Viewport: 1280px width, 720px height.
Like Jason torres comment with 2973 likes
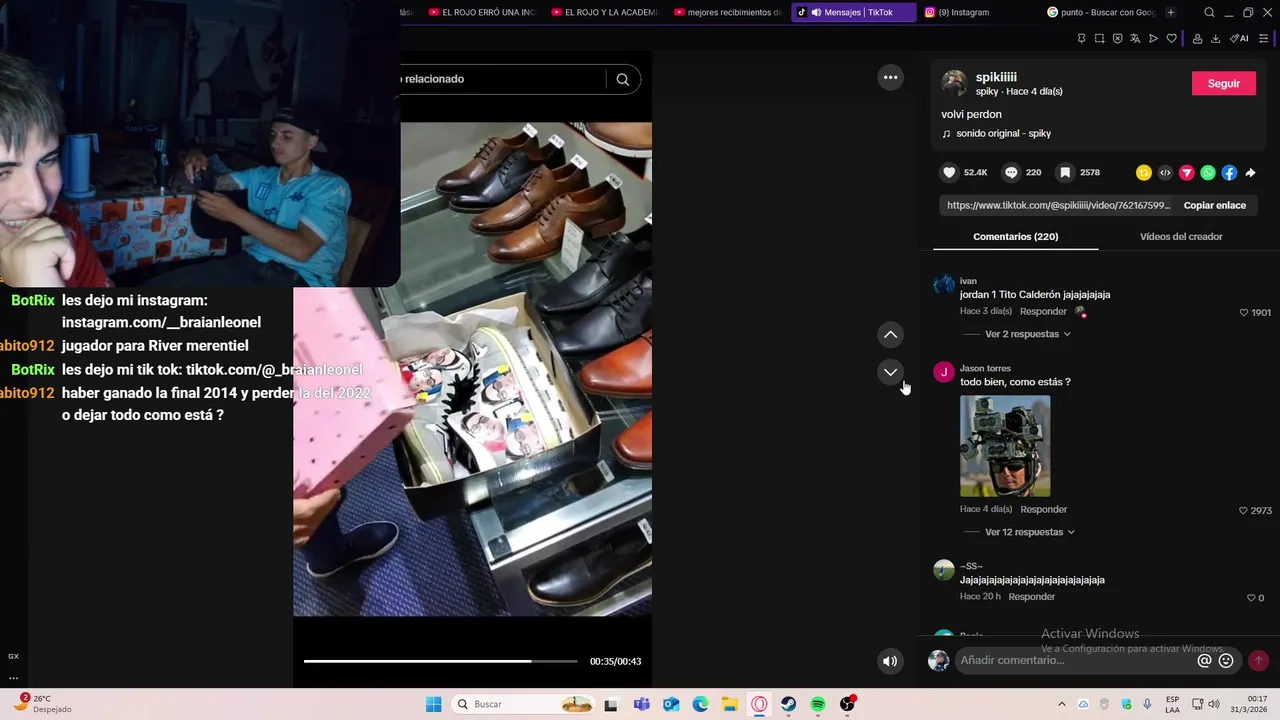1244,511
